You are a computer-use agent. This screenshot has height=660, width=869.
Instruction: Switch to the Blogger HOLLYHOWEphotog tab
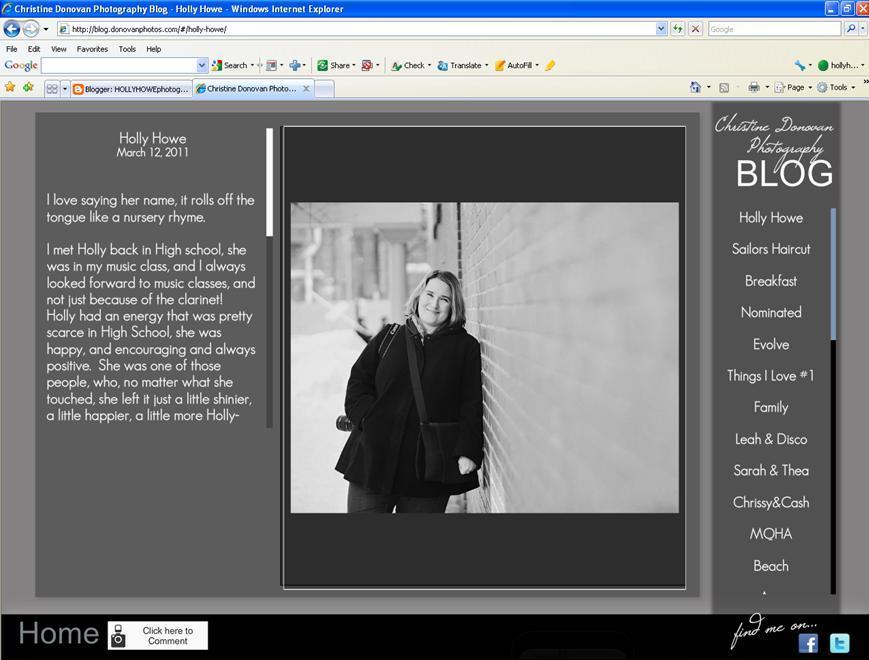pyautogui.click(x=131, y=89)
